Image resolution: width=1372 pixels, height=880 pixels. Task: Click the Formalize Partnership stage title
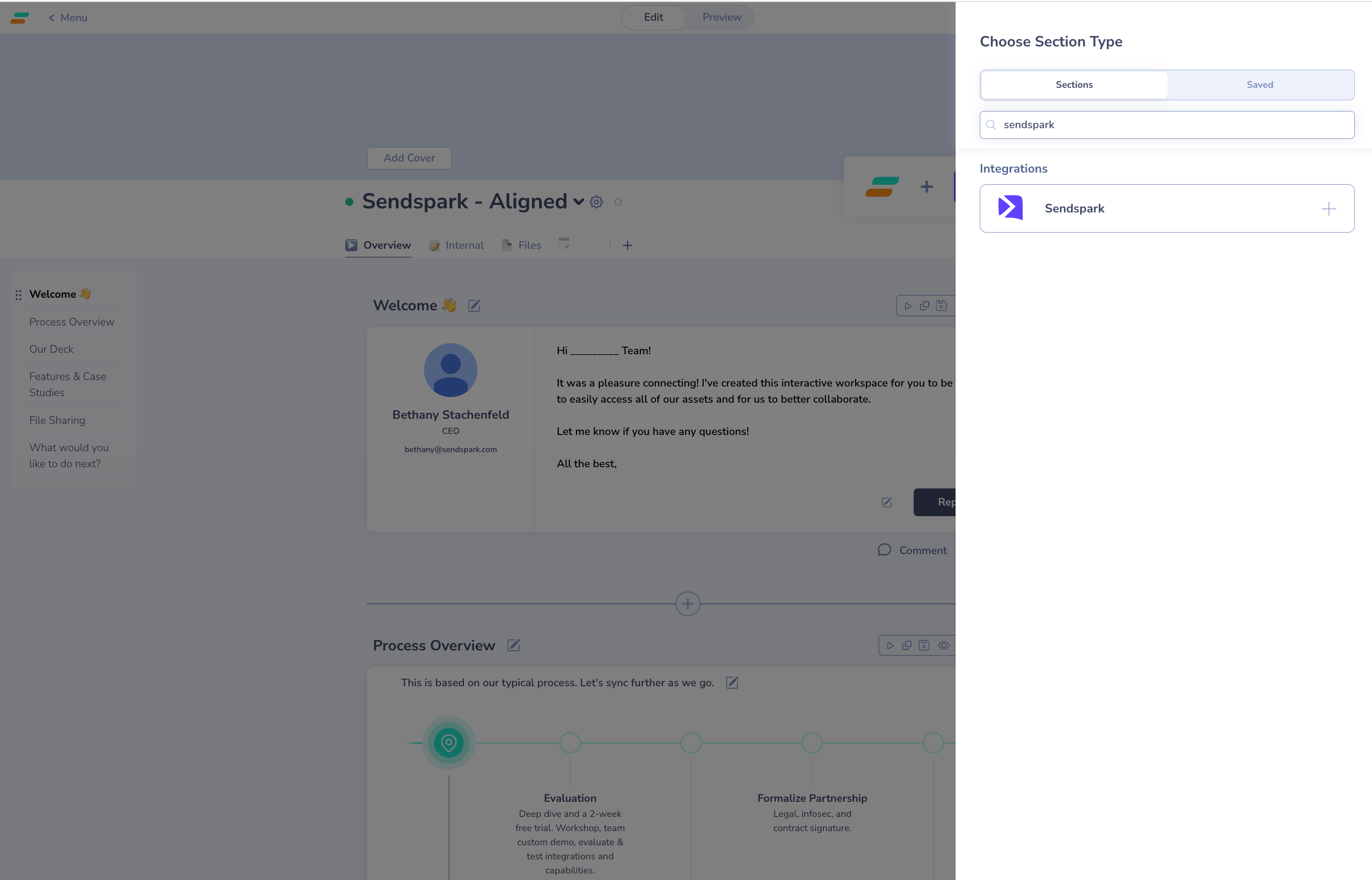812,798
